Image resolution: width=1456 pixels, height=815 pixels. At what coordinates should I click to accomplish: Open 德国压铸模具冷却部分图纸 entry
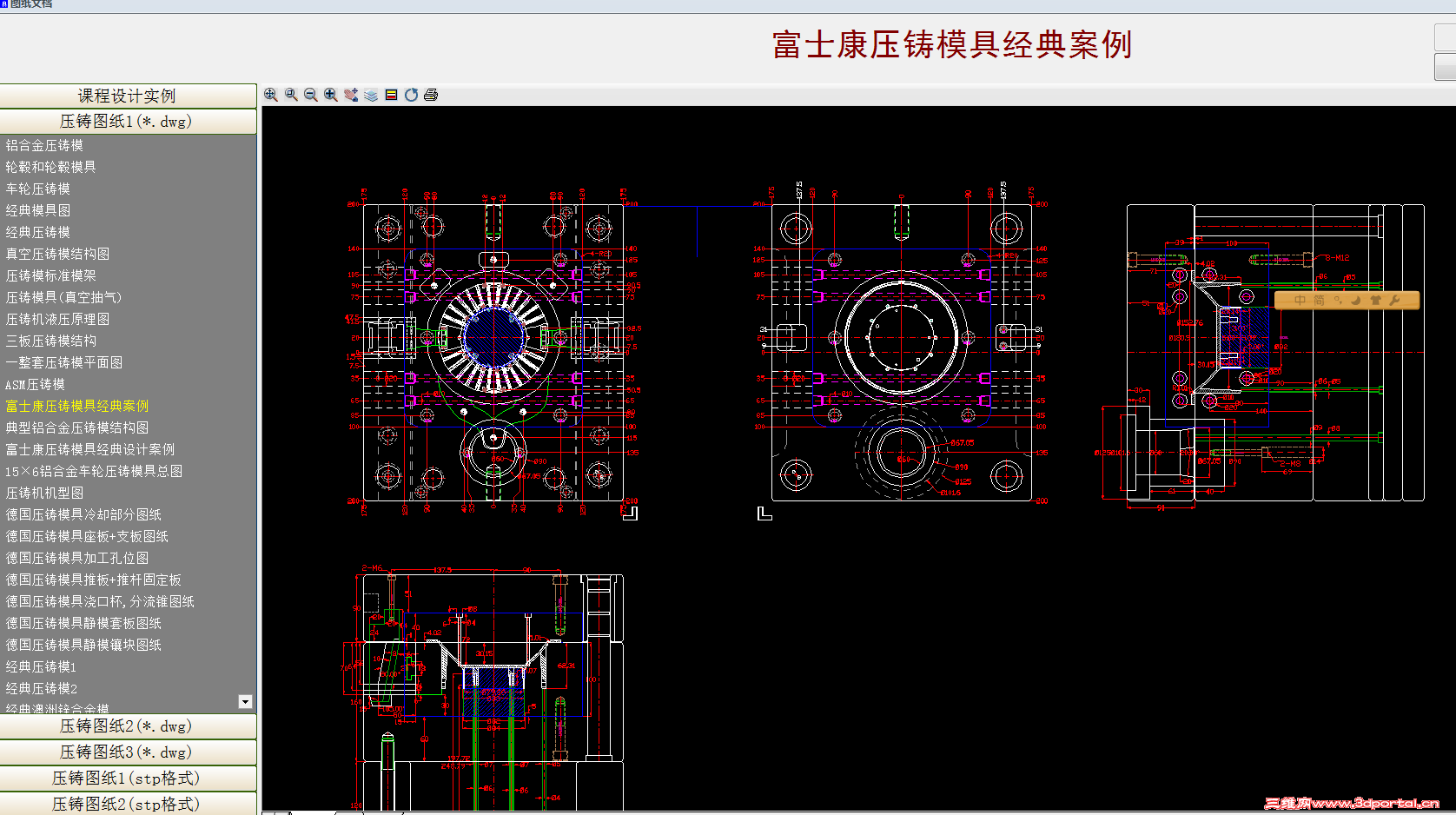(x=83, y=514)
